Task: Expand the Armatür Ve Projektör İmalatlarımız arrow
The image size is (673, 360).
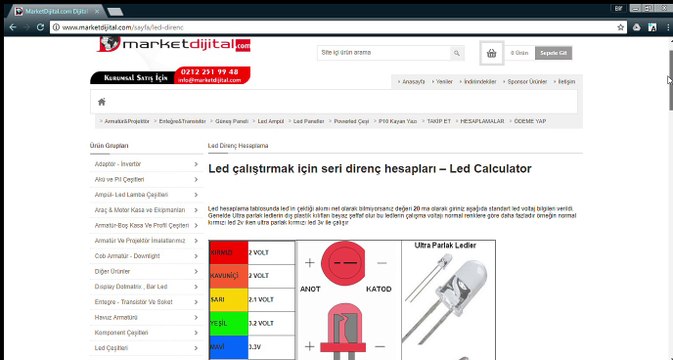Action: [x=196, y=241]
